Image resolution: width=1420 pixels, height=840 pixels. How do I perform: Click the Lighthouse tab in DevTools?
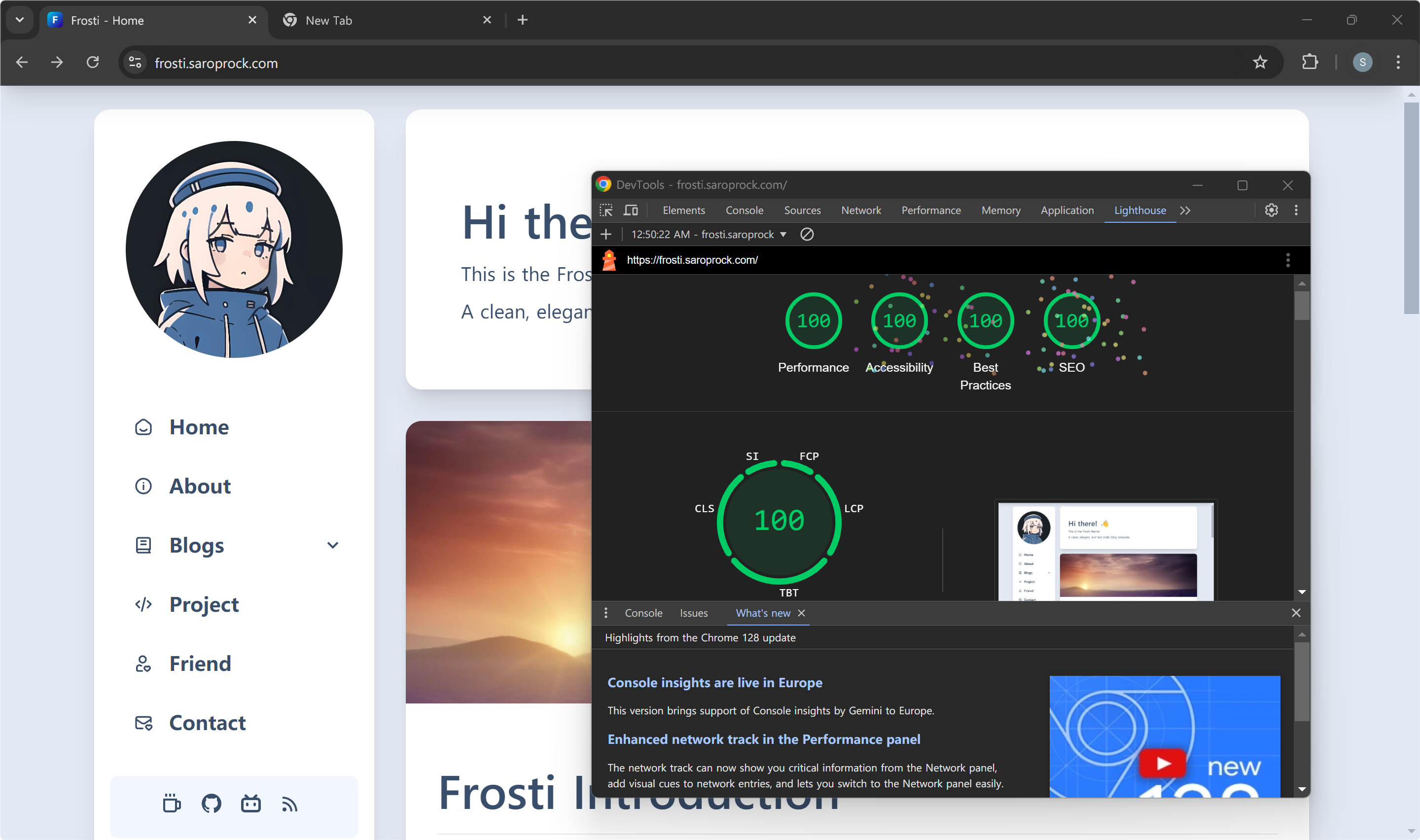coord(1140,210)
